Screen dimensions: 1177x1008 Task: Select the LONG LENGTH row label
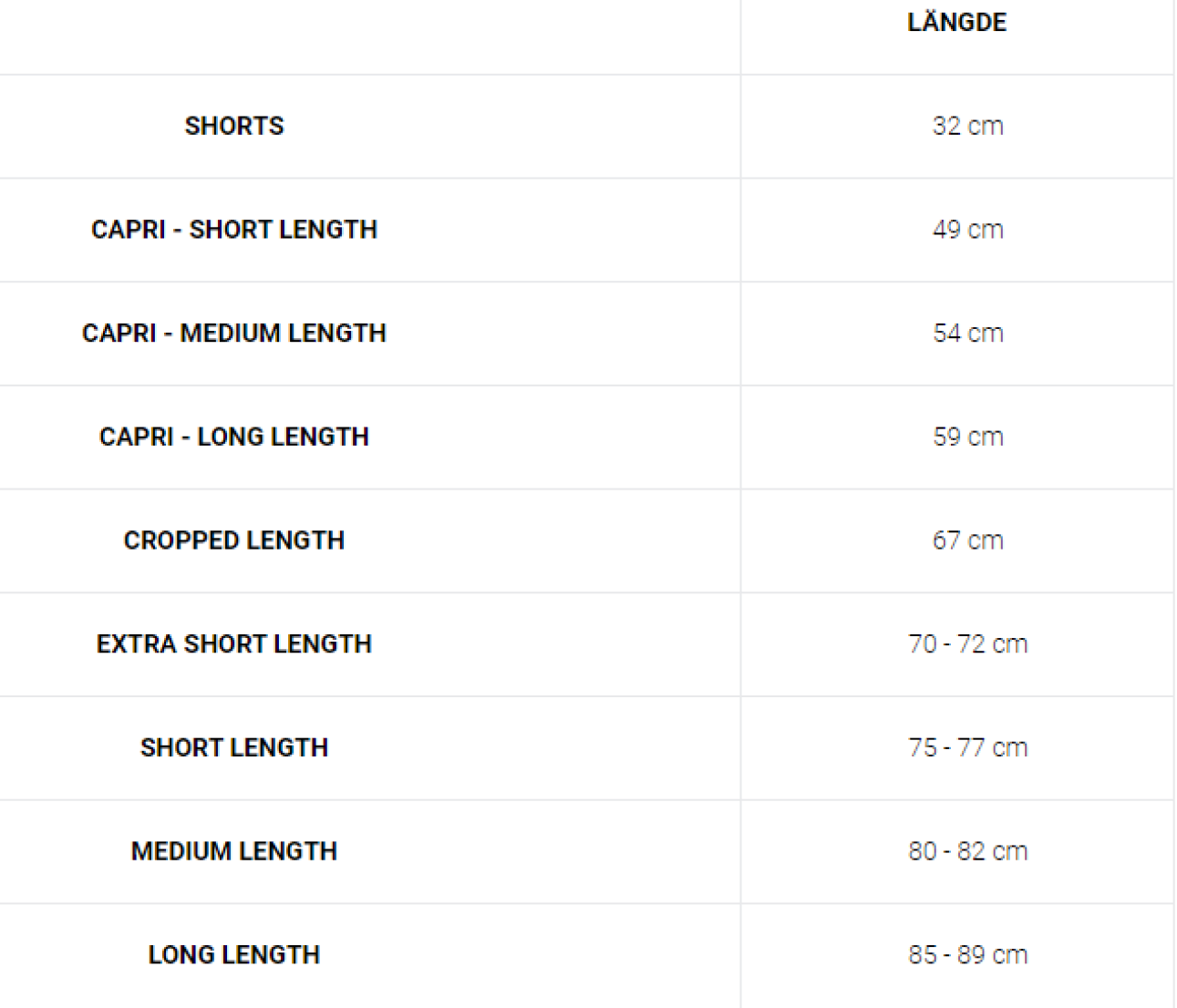click(x=234, y=955)
